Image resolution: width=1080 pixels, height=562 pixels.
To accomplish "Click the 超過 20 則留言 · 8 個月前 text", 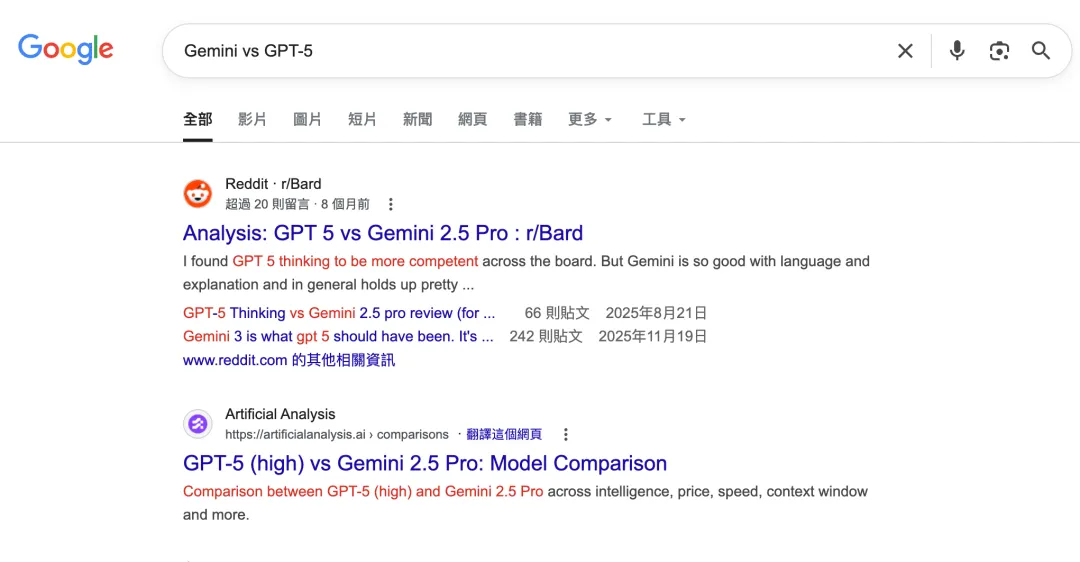I will pyautogui.click(x=298, y=205).
